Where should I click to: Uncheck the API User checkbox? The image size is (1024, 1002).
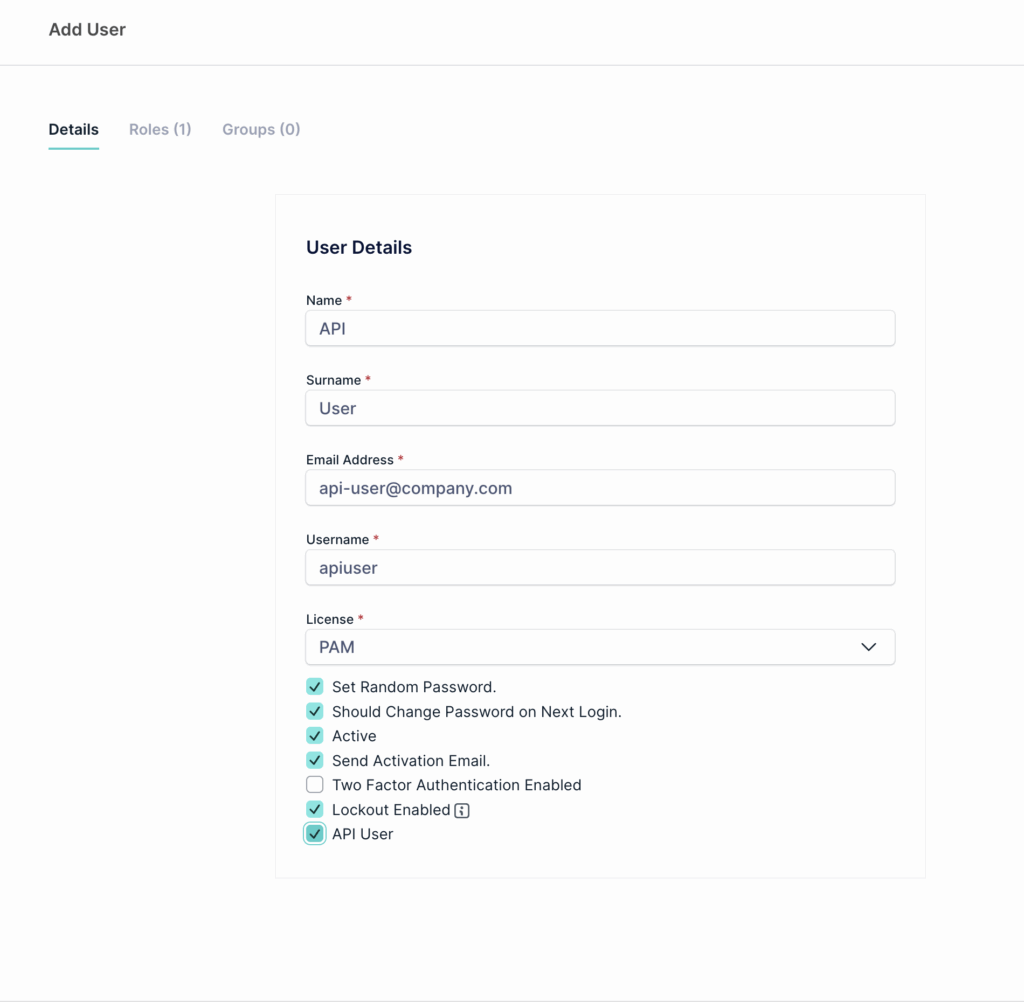315,833
